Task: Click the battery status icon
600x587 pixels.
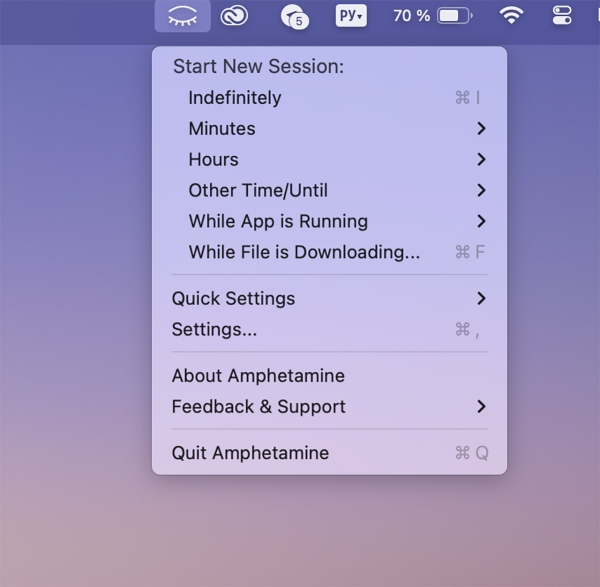Action: (455, 16)
